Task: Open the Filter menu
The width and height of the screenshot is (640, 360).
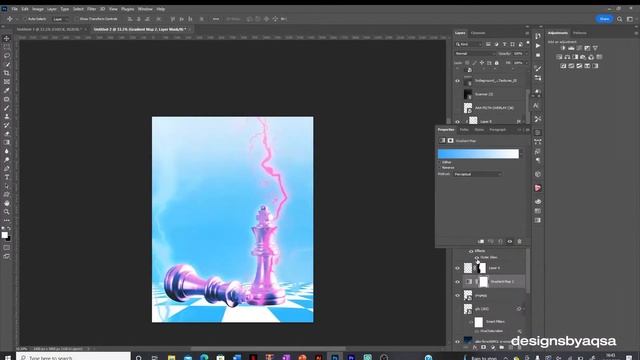Action: point(91,9)
